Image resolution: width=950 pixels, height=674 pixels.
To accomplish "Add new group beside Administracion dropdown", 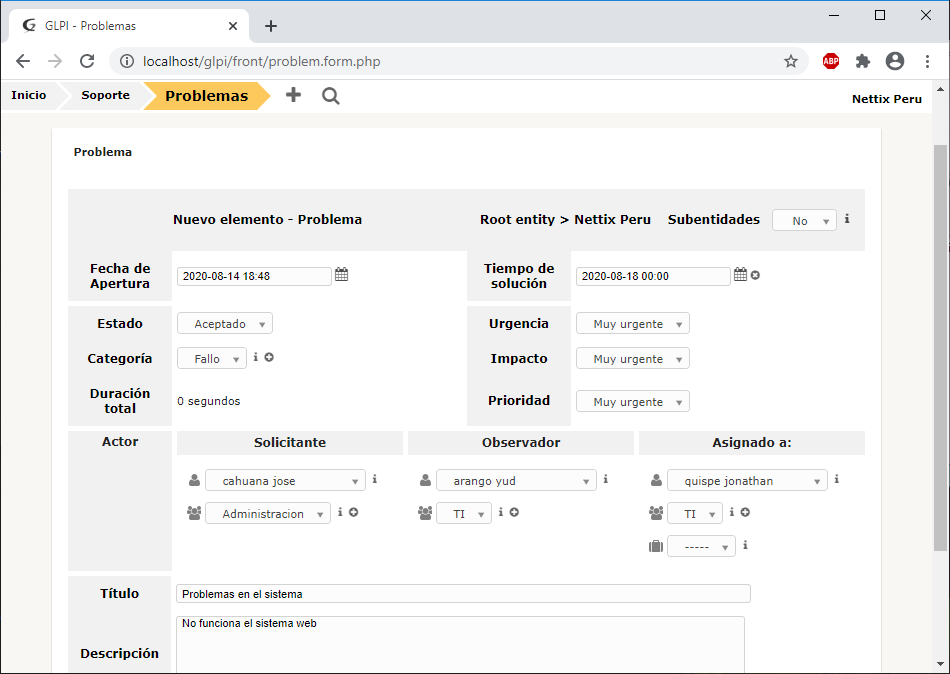I will (353, 512).
